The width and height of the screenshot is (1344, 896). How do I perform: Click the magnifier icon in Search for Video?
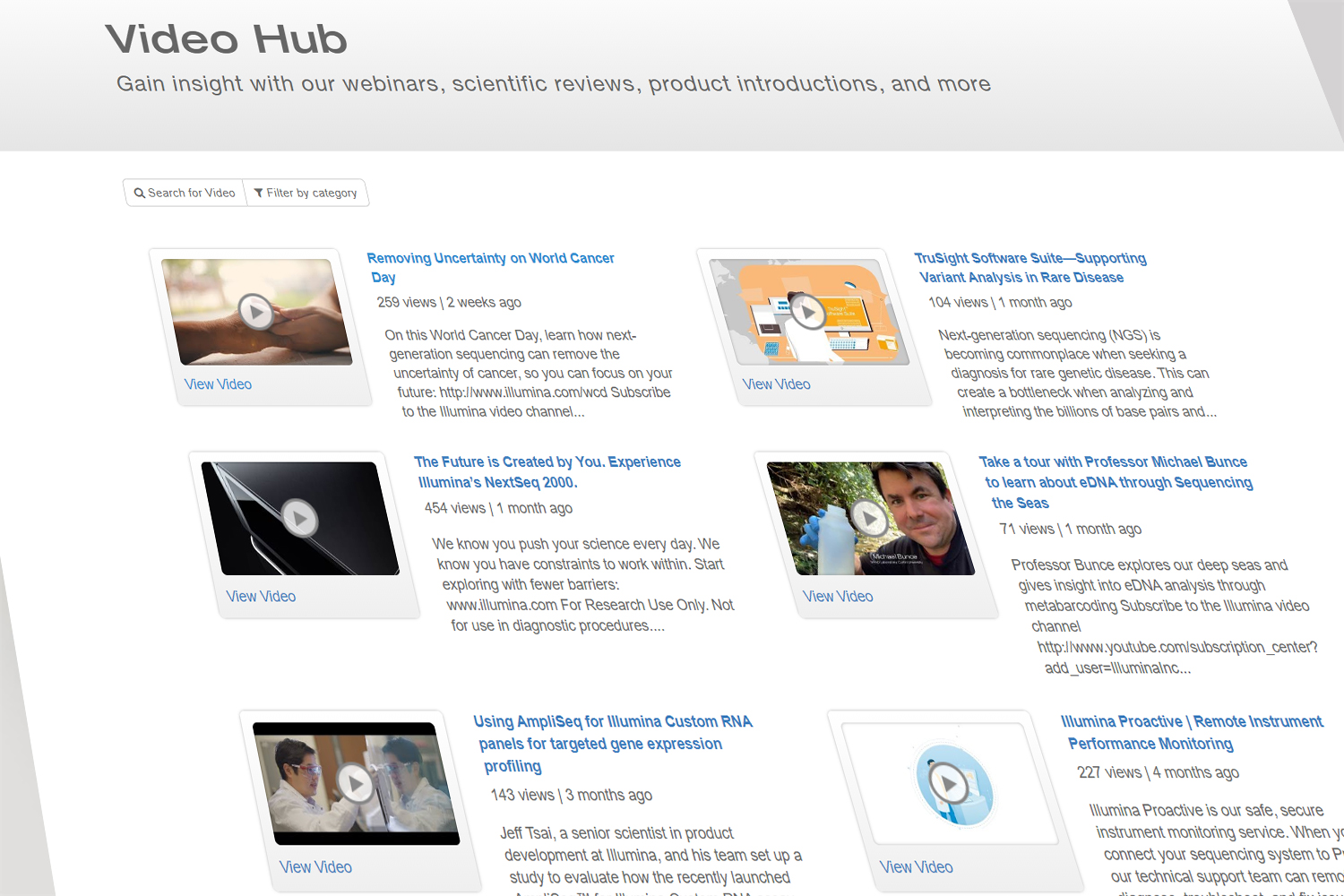[x=140, y=193]
